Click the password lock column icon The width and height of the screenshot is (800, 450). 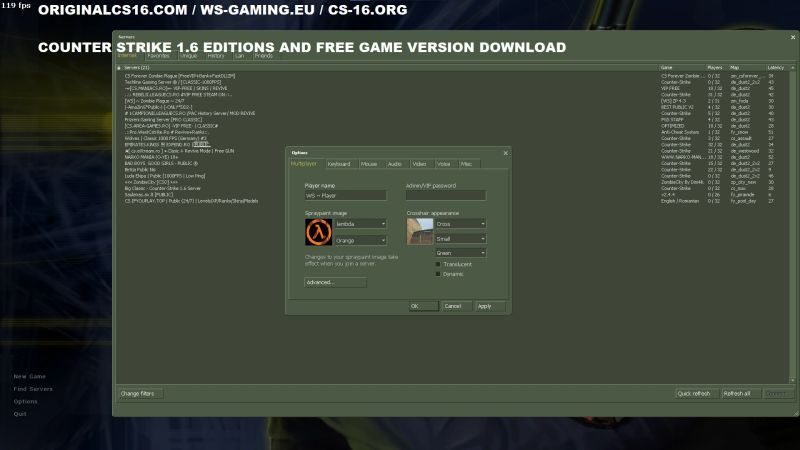coord(119,68)
